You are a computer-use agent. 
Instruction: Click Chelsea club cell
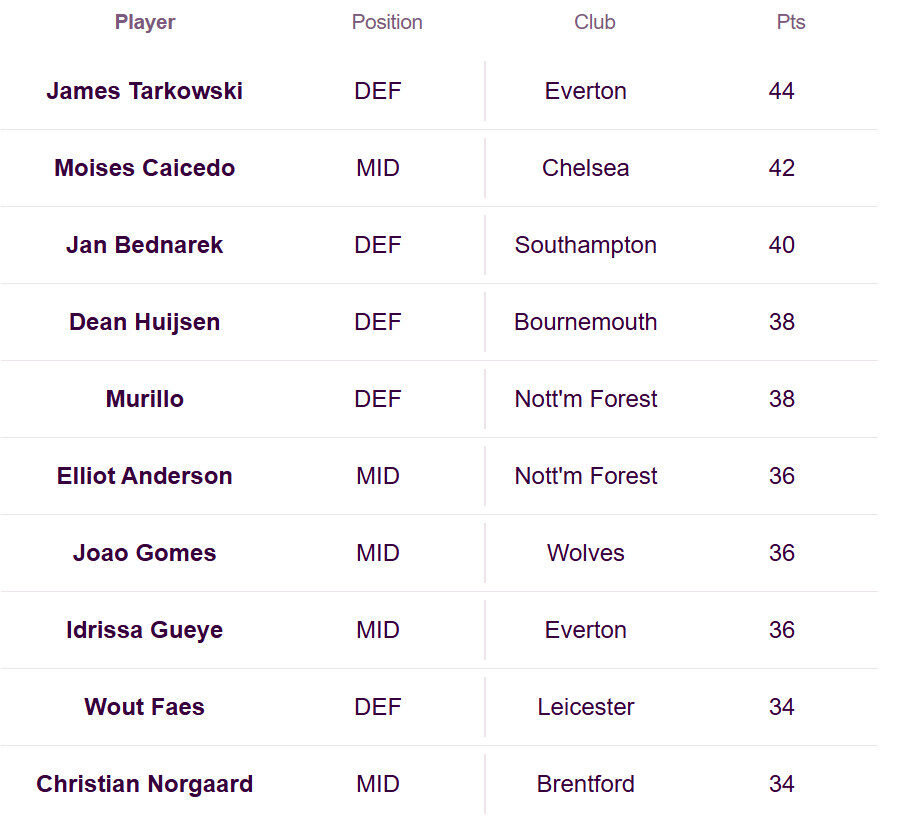click(586, 168)
